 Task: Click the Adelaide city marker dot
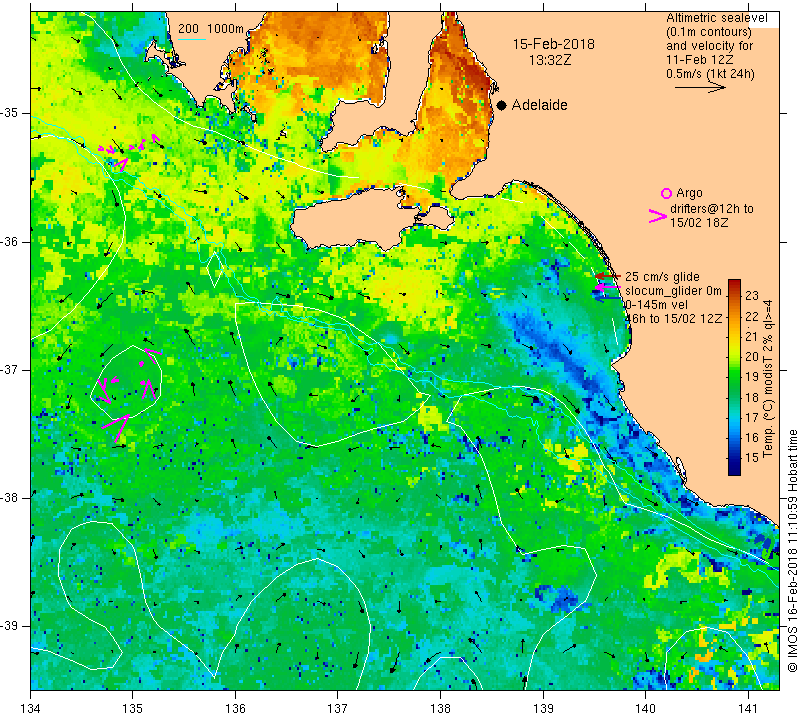502,105
